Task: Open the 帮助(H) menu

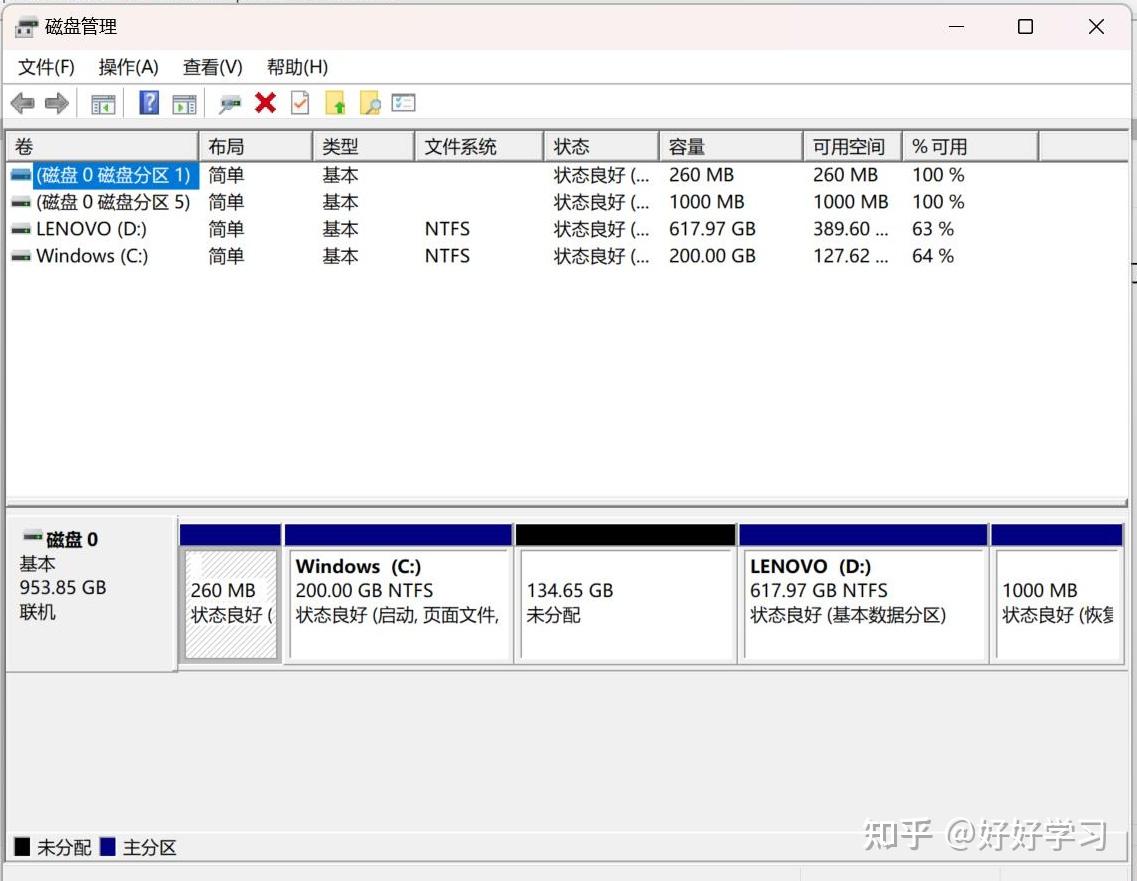Action: click(x=297, y=67)
